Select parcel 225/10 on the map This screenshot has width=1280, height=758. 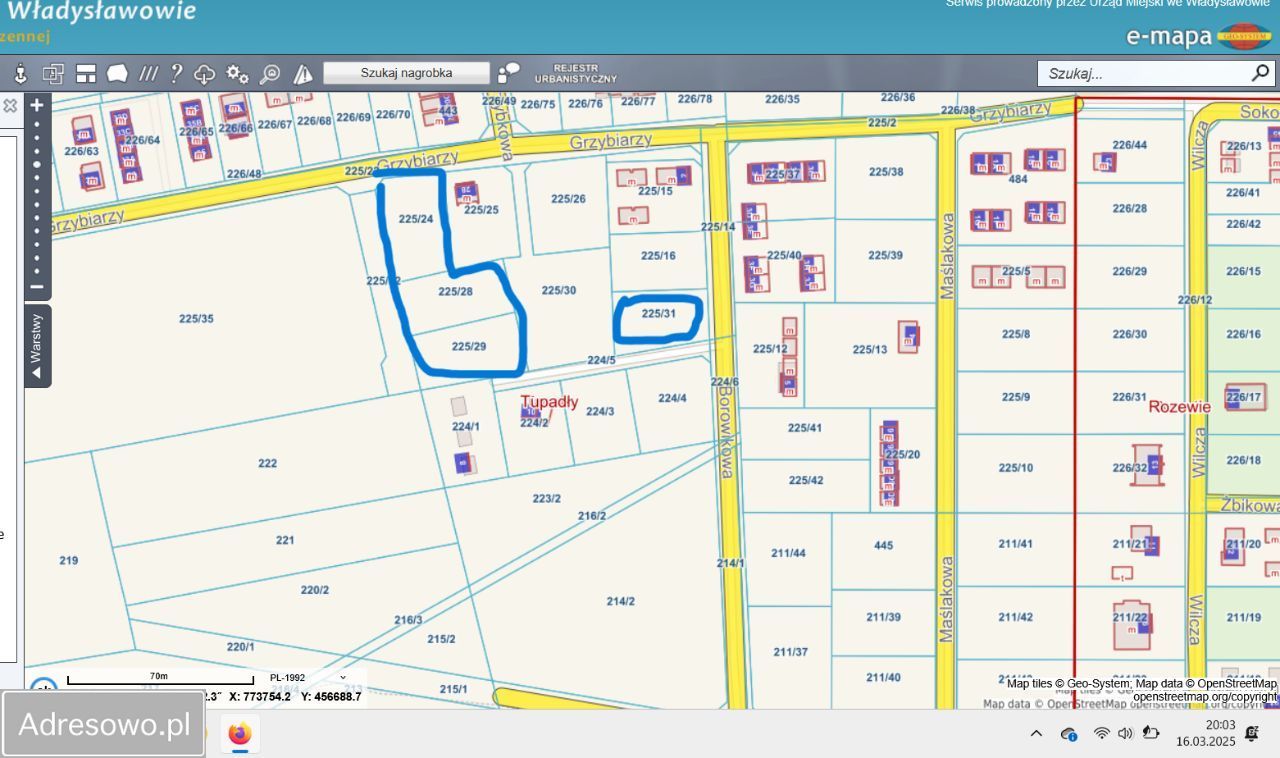[x=1015, y=467]
